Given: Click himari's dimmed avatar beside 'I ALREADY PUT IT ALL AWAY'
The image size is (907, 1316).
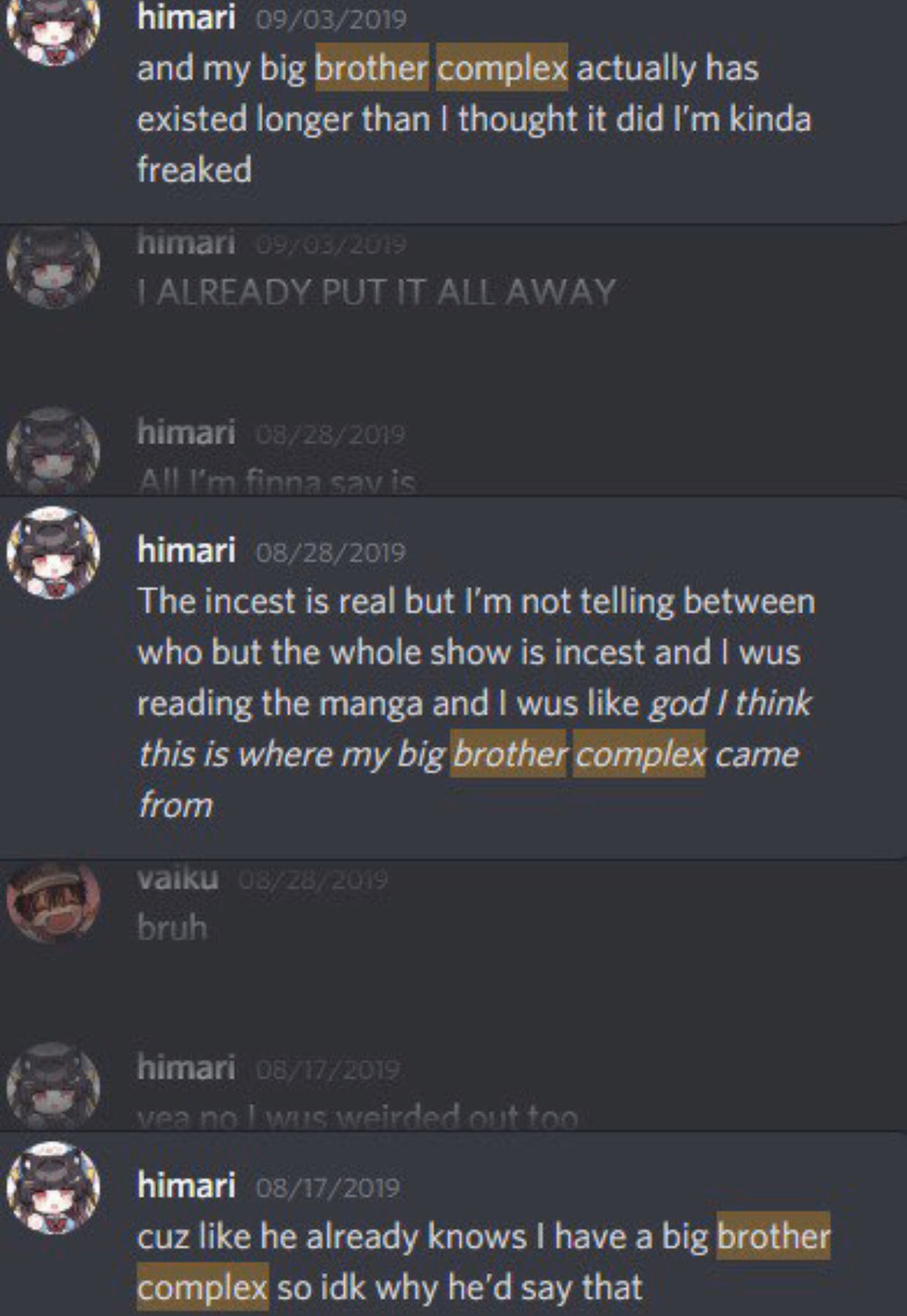Looking at the screenshot, I should pyautogui.click(x=53, y=265).
